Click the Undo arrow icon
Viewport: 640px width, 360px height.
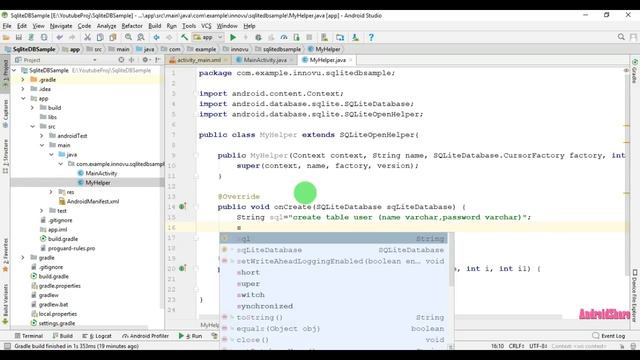[60, 38]
